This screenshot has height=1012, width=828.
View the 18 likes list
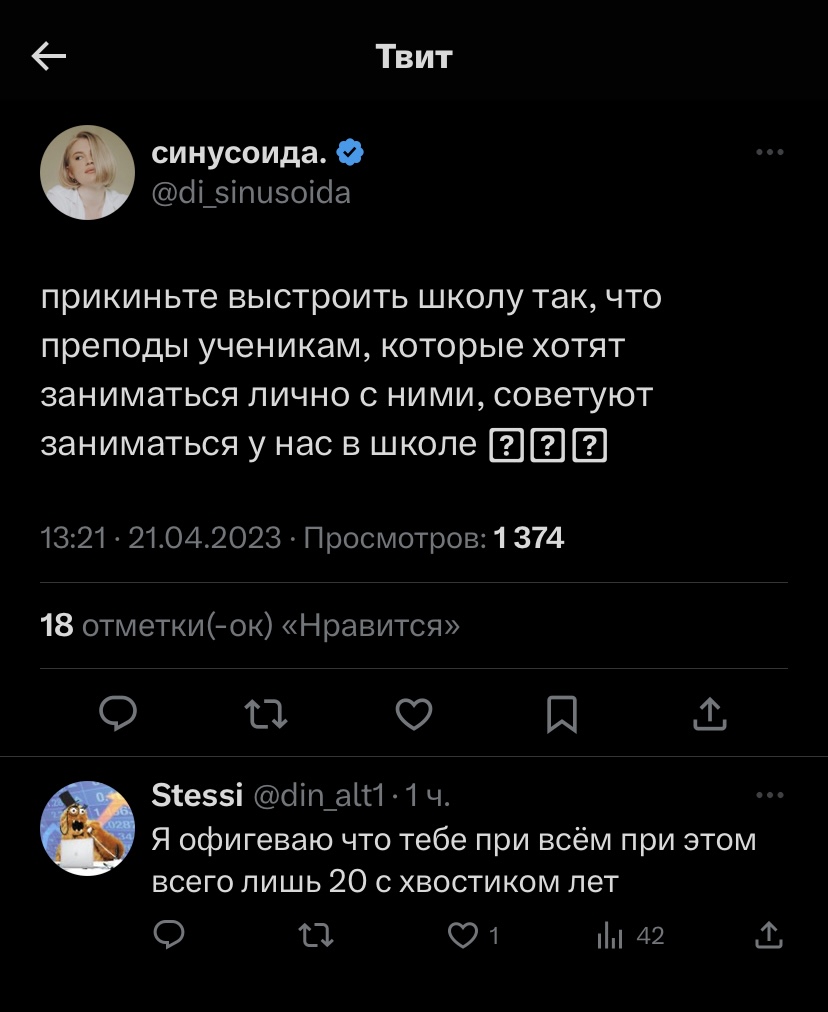(250, 626)
